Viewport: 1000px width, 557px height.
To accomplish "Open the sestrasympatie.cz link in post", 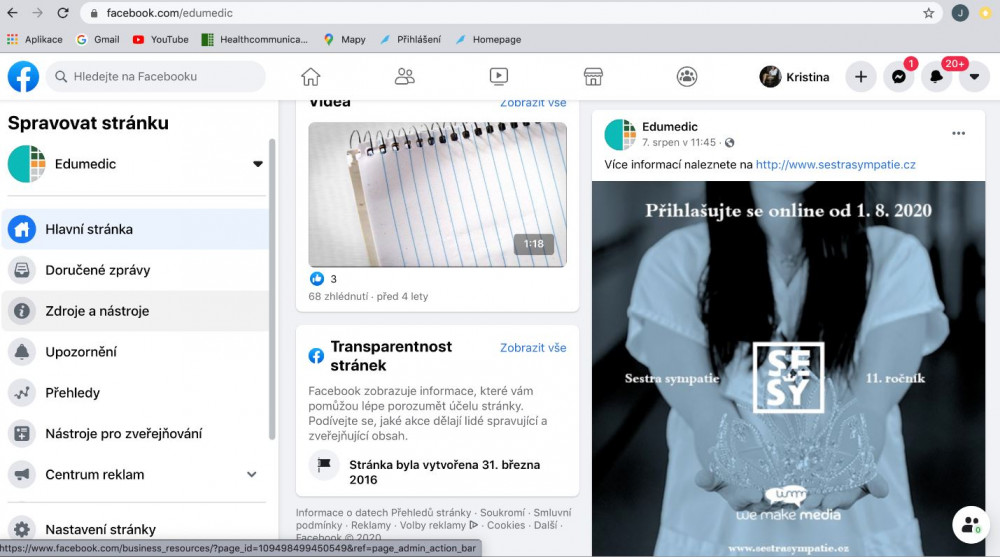I will click(835, 164).
